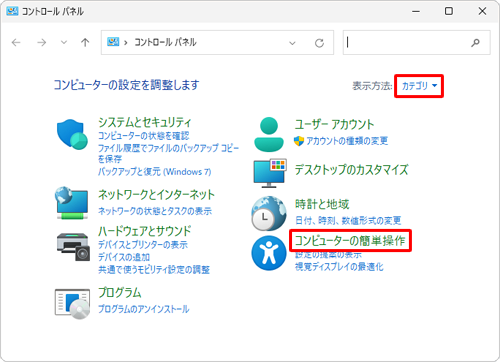Click the UAC shield beside アカウントの種類の変更
The image size is (500, 362).
click(x=299, y=141)
